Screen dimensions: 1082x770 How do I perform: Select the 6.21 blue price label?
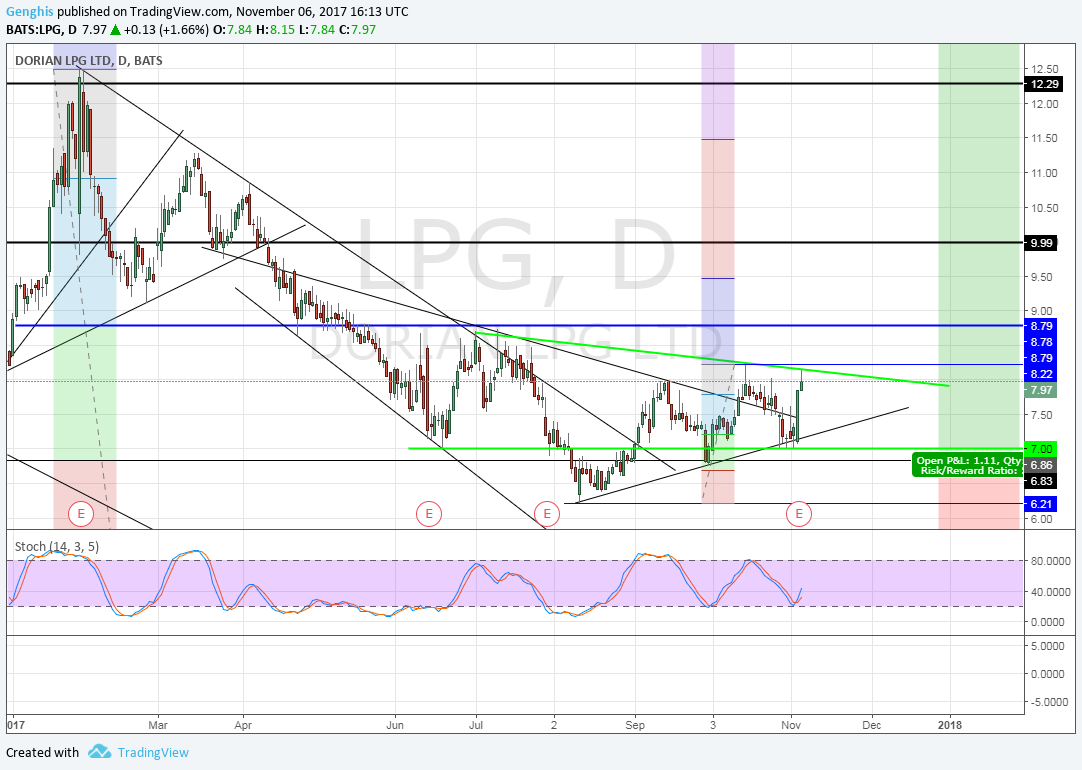pyautogui.click(x=1041, y=504)
